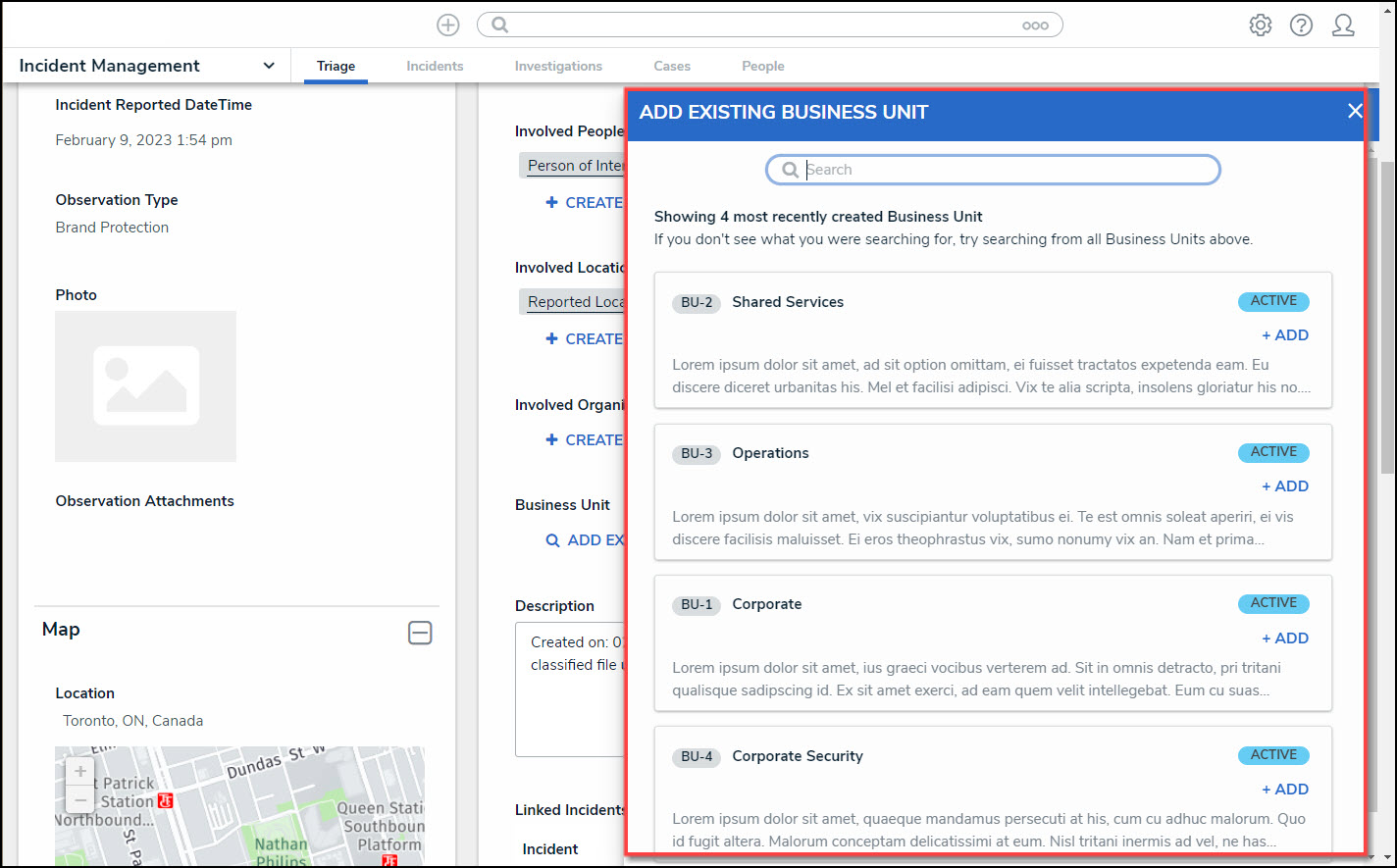This screenshot has width=1397, height=868.
Task: Close the Add Existing Business Unit panel
Action: click(1355, 111)
